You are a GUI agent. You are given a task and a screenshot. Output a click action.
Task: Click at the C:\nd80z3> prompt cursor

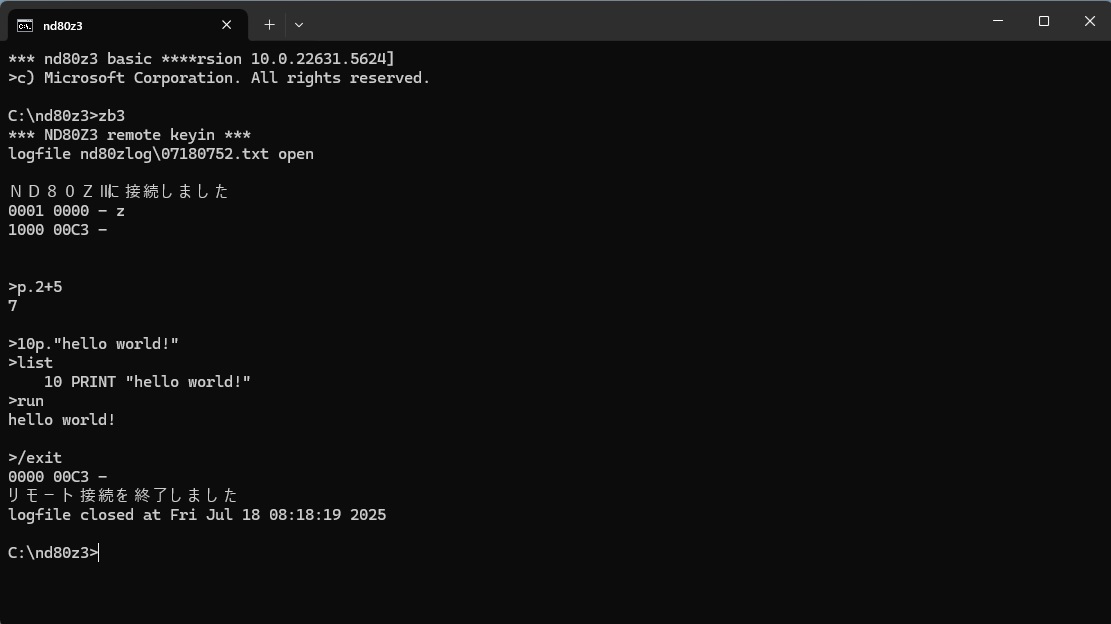pyautogui.click(x=98, y=552)
